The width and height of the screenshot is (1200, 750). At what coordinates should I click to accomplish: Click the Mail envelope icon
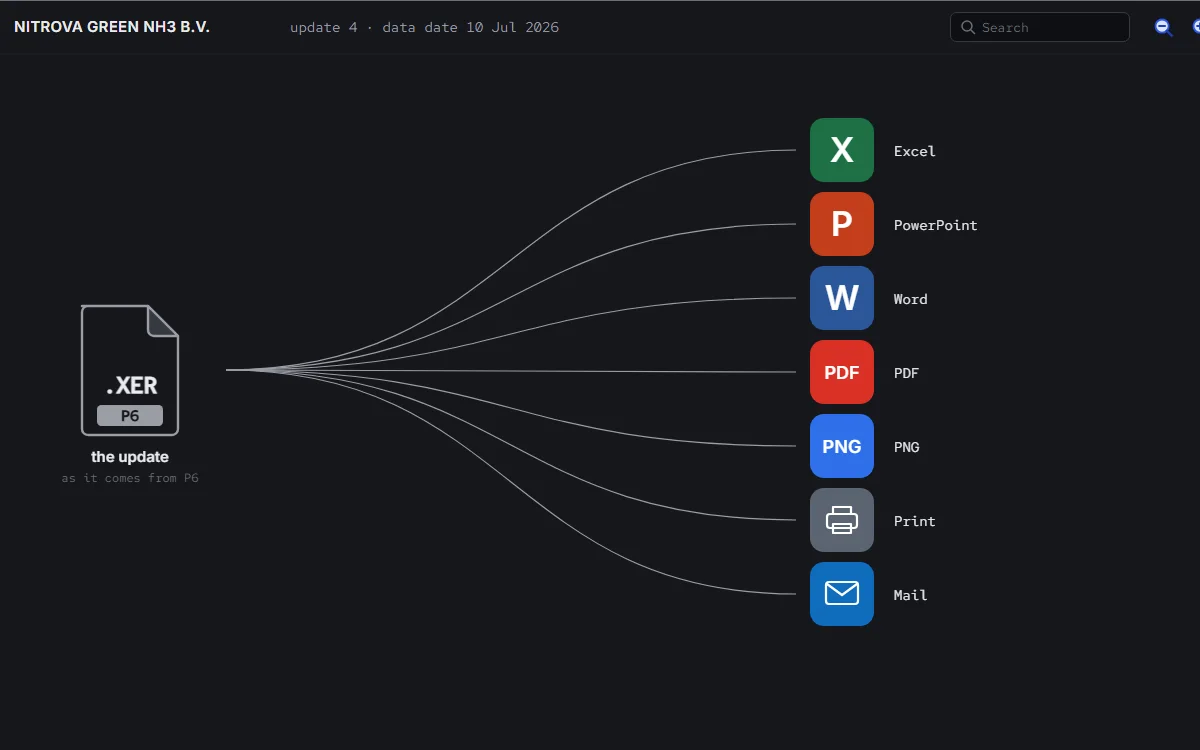tap(842, 594)
